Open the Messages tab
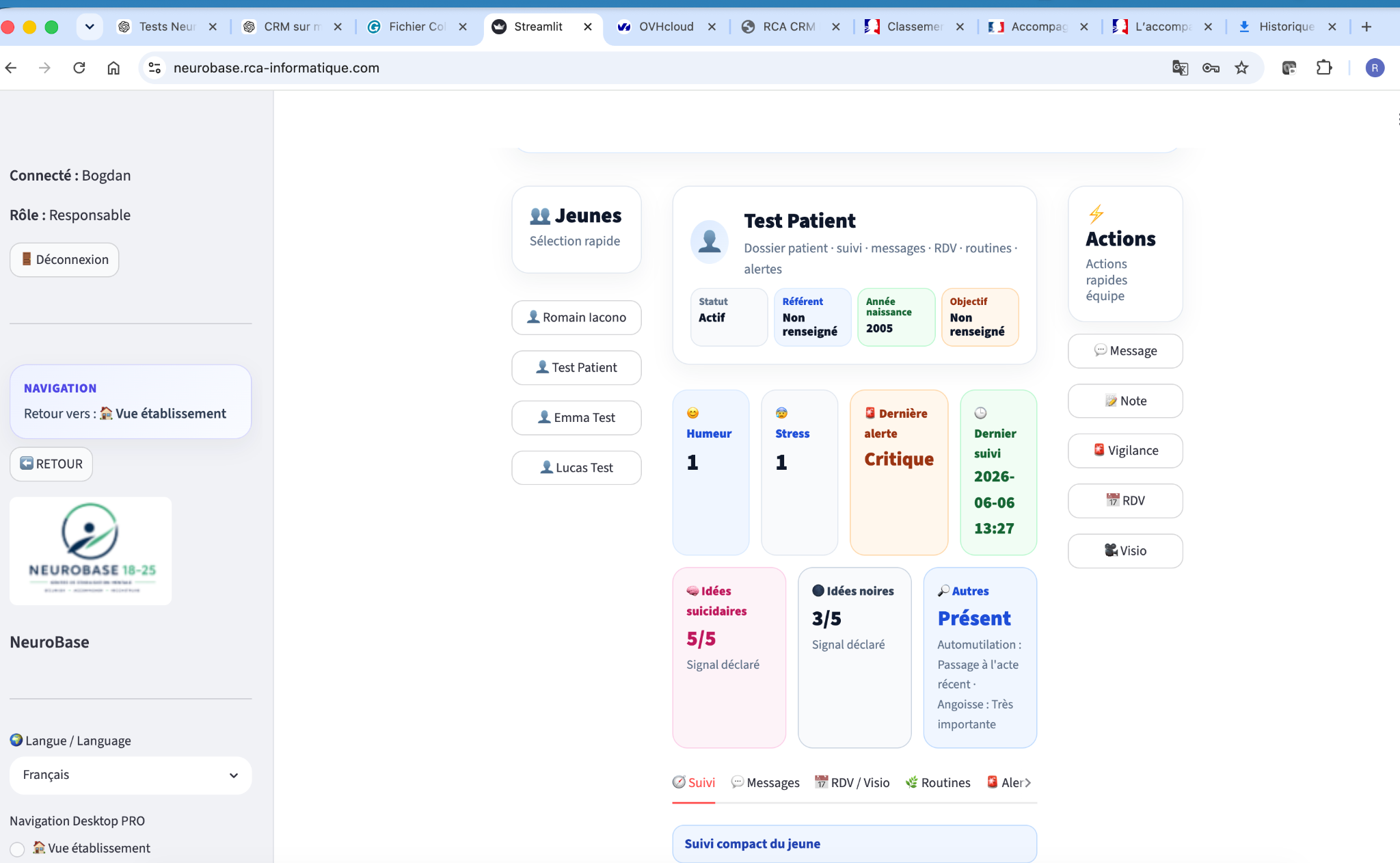The height and width of the screenshot is (863, 1400). click(x=765, y=782)
